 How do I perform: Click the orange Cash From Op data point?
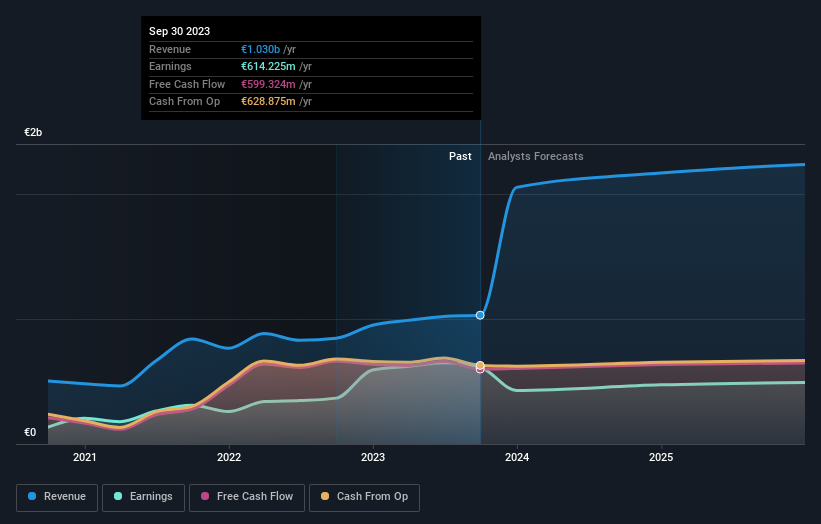click(x=480, y=365)
